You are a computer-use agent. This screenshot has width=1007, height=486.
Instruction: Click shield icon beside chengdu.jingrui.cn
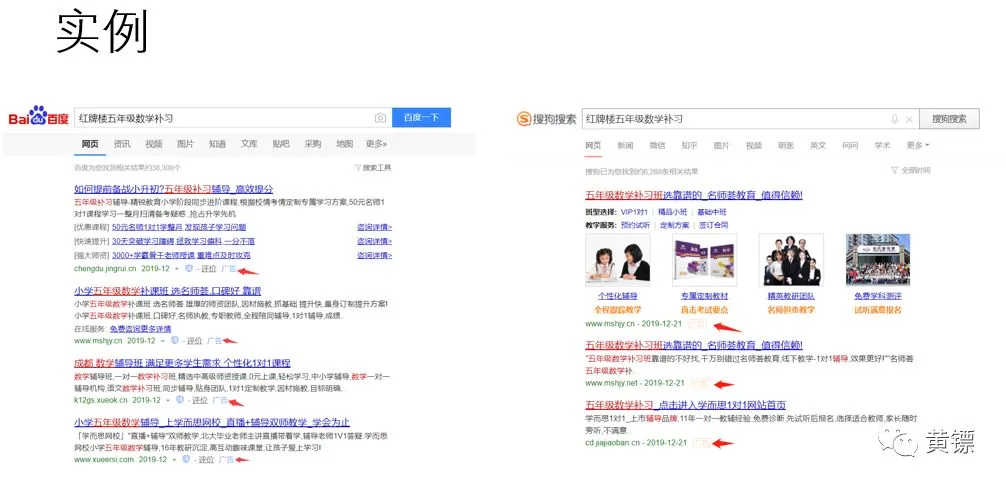coord(188,268)
